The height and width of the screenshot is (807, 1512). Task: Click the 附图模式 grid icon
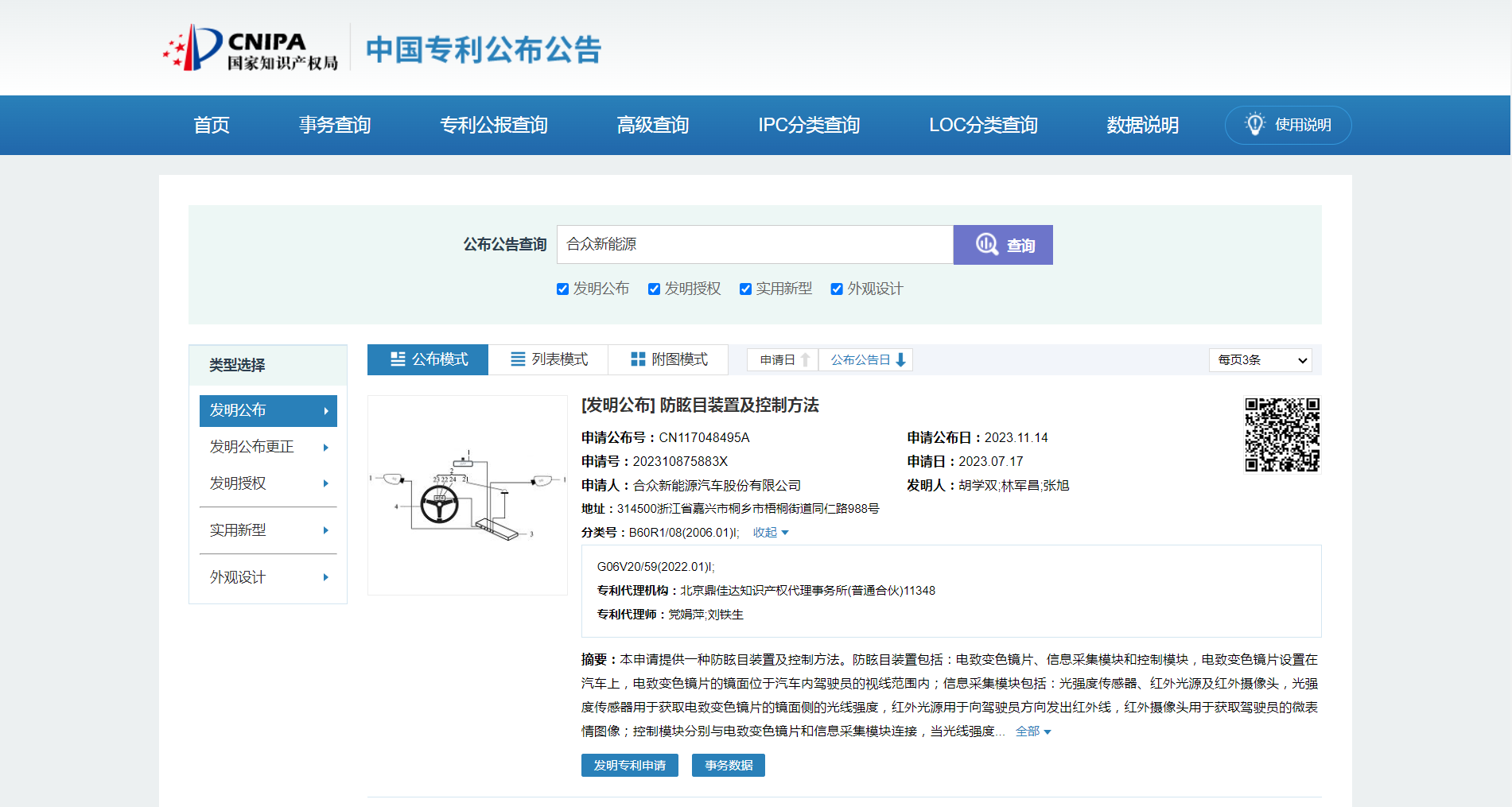[x=638, y=359]
